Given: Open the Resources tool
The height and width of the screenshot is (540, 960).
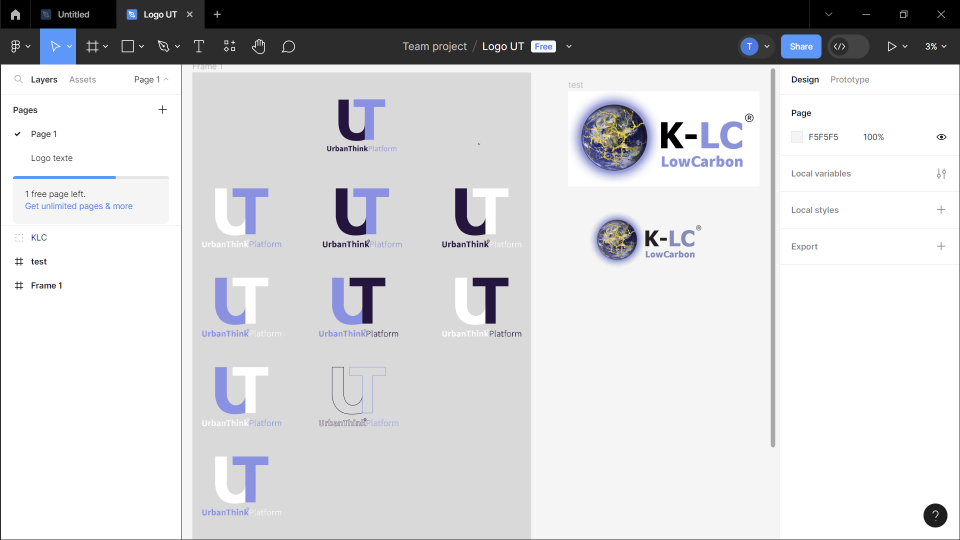Looking at the screenshot, I should coord(229,46).
